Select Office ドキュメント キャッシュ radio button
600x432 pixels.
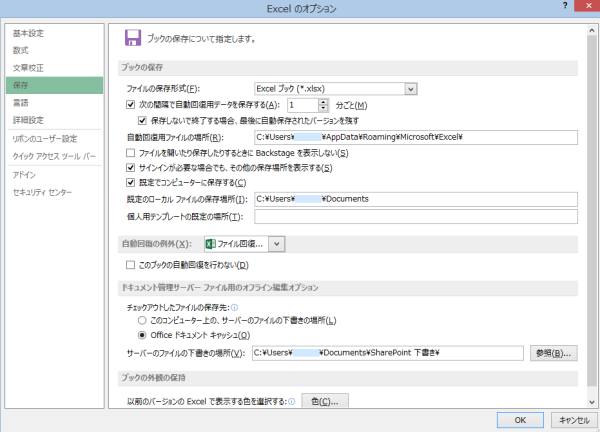pyautogui.click(x=142, y=335)
